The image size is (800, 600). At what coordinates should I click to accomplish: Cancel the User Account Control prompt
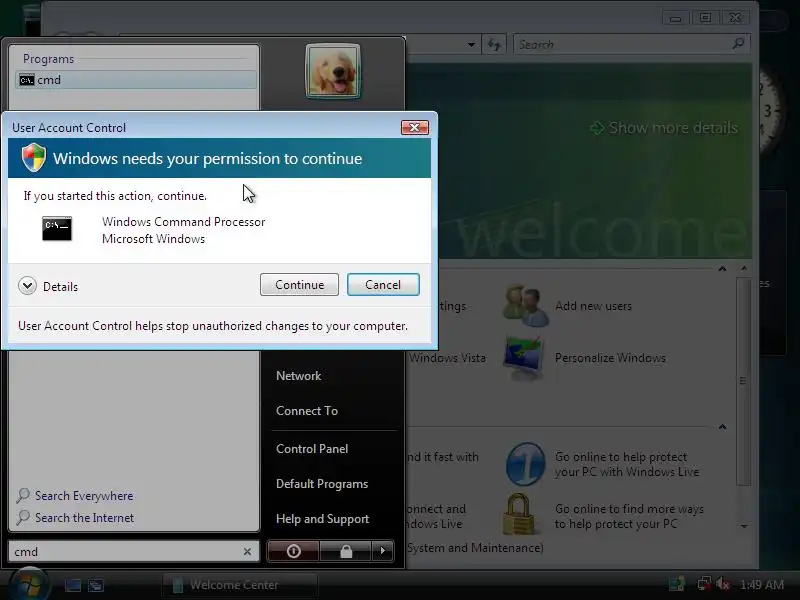click(x=383, y=285)
